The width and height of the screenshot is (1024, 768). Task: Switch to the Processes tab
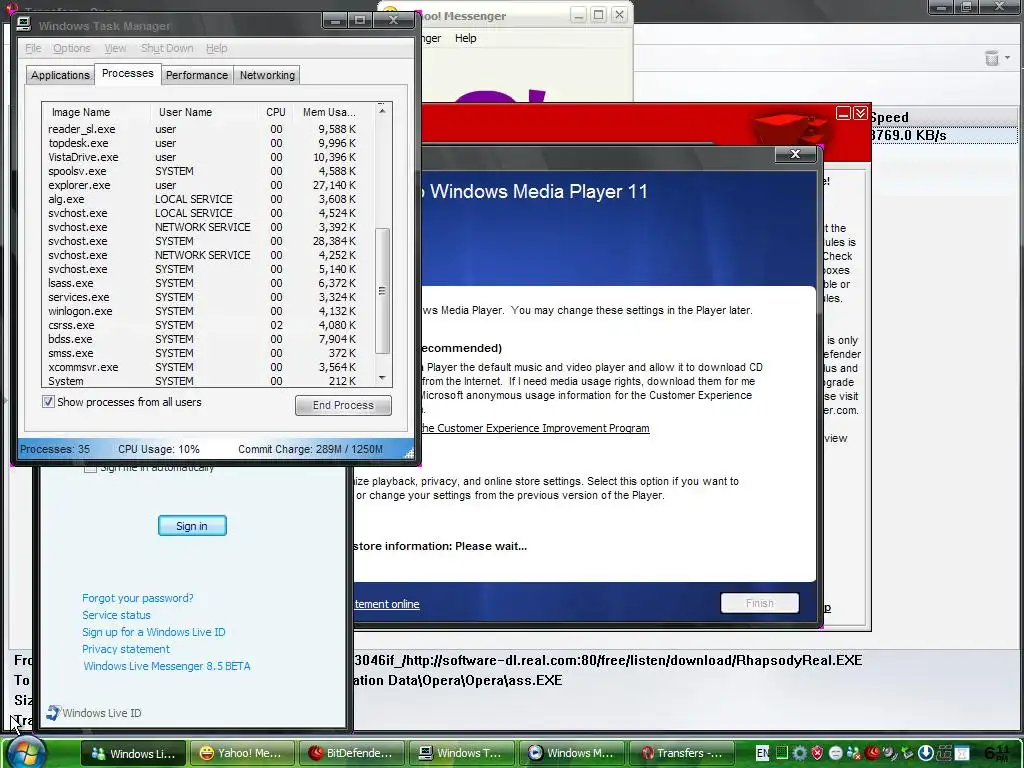tap(127, 73)
